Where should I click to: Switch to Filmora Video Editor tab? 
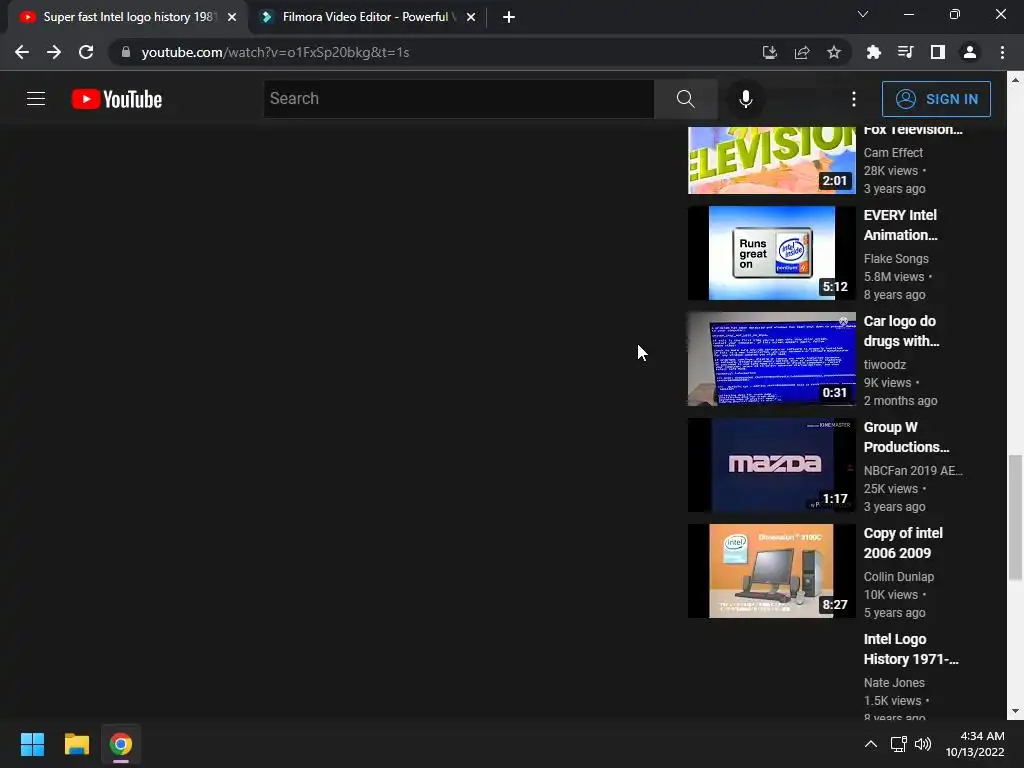pyautogui.click(x=366, y=17)
